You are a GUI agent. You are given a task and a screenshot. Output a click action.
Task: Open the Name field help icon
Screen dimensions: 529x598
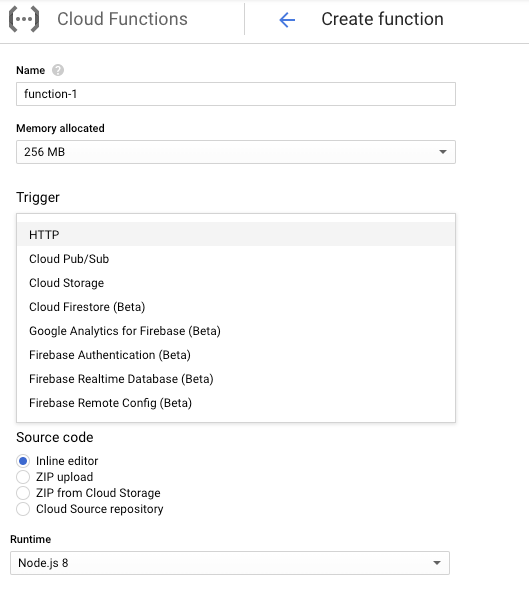[58, 70]
